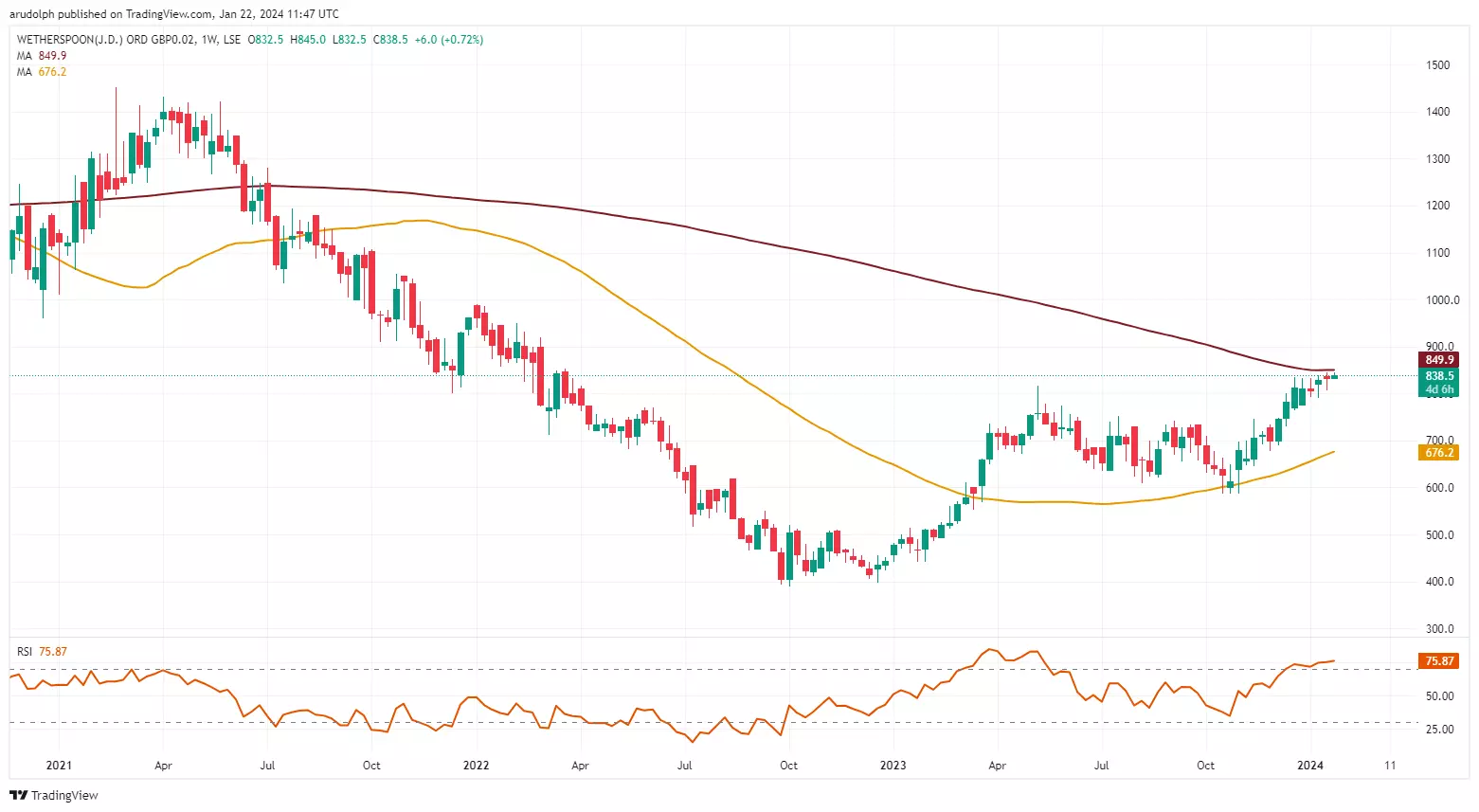This screenshot has width=1479, height=812.
Task: Click the 838.5 green current price tag
Action: tap(1438, 376)
